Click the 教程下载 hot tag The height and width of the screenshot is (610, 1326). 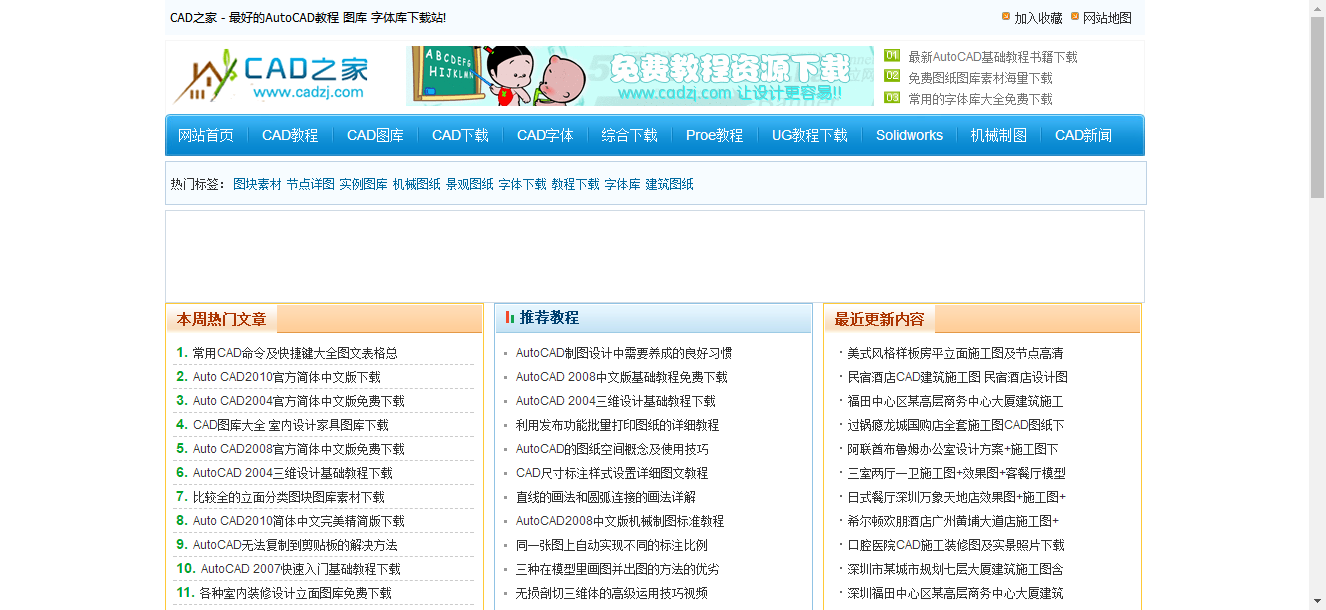(x=575, y=184)
